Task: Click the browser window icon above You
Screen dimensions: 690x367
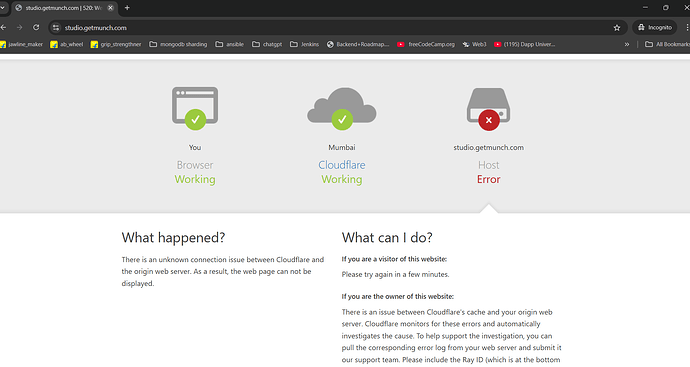Action: (x=195, y=108)
